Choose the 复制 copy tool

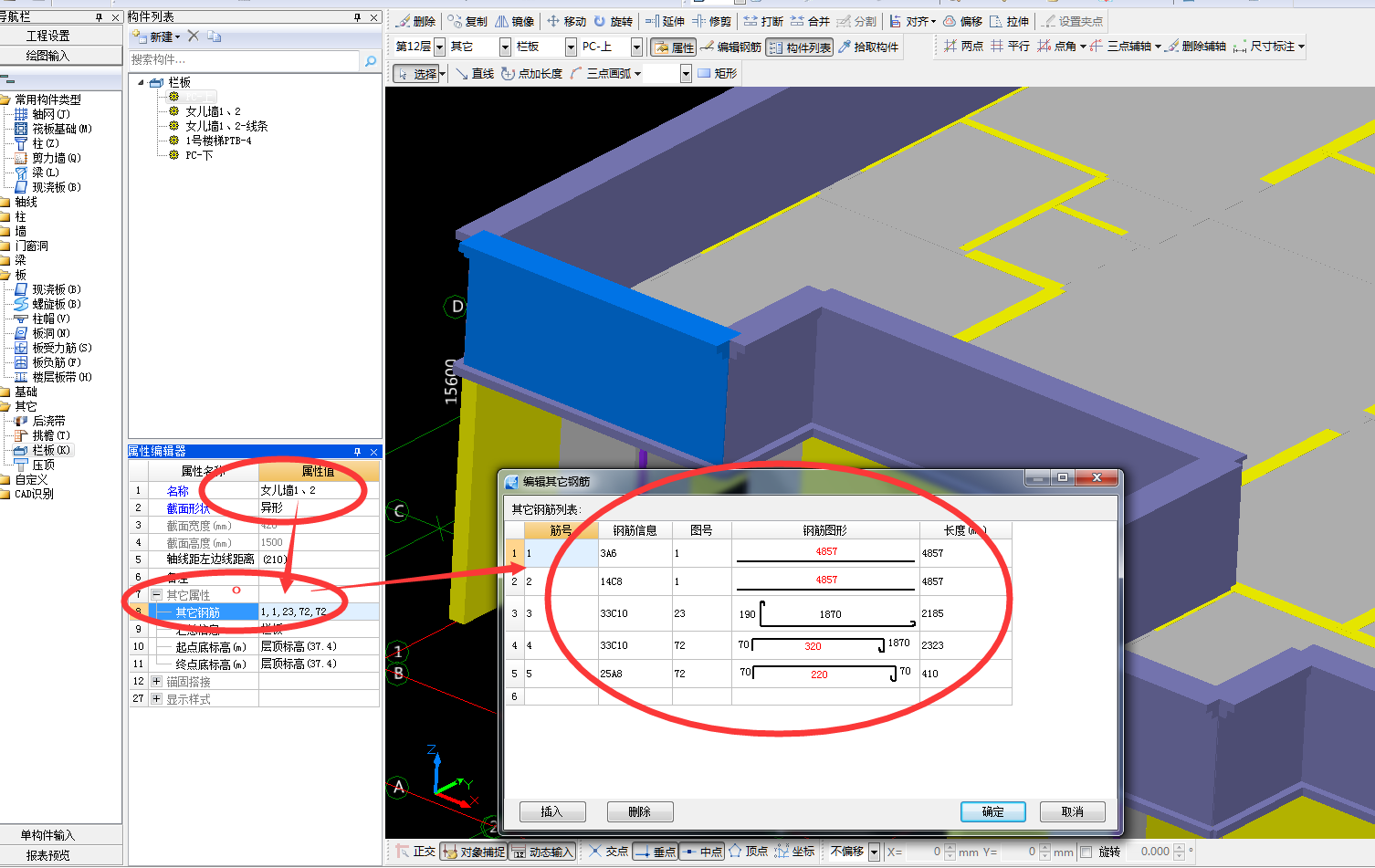point(468,21)
